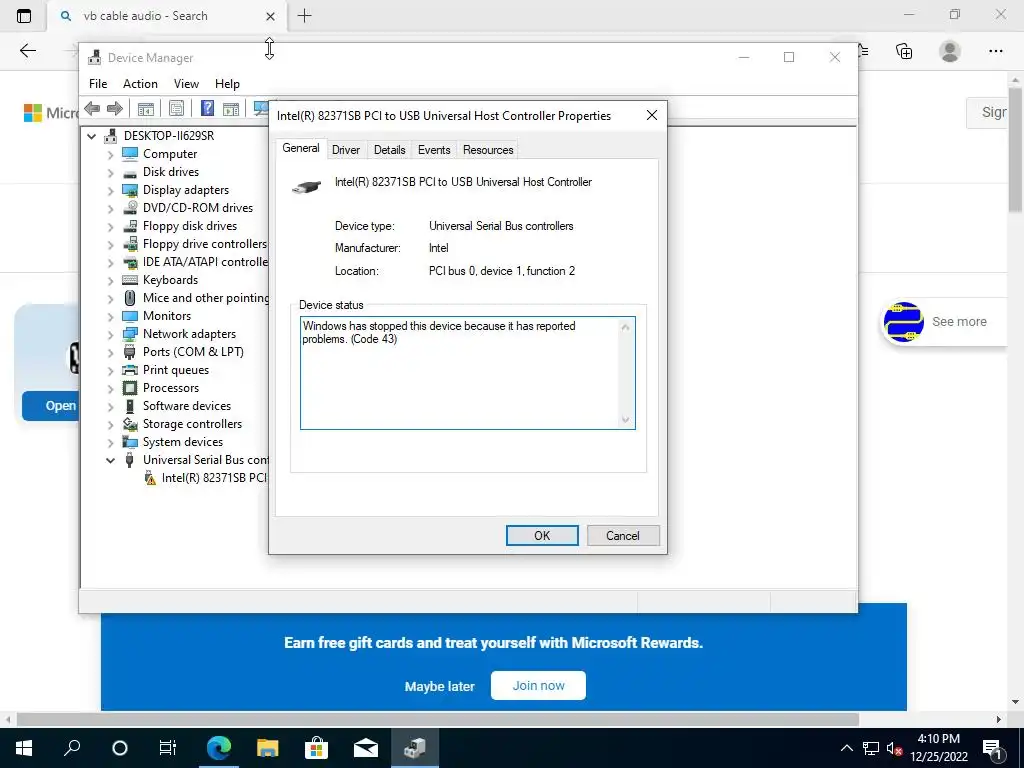The image size is (1024, 768).
Task: Switch to the Events tab
Action: point(434,150)
